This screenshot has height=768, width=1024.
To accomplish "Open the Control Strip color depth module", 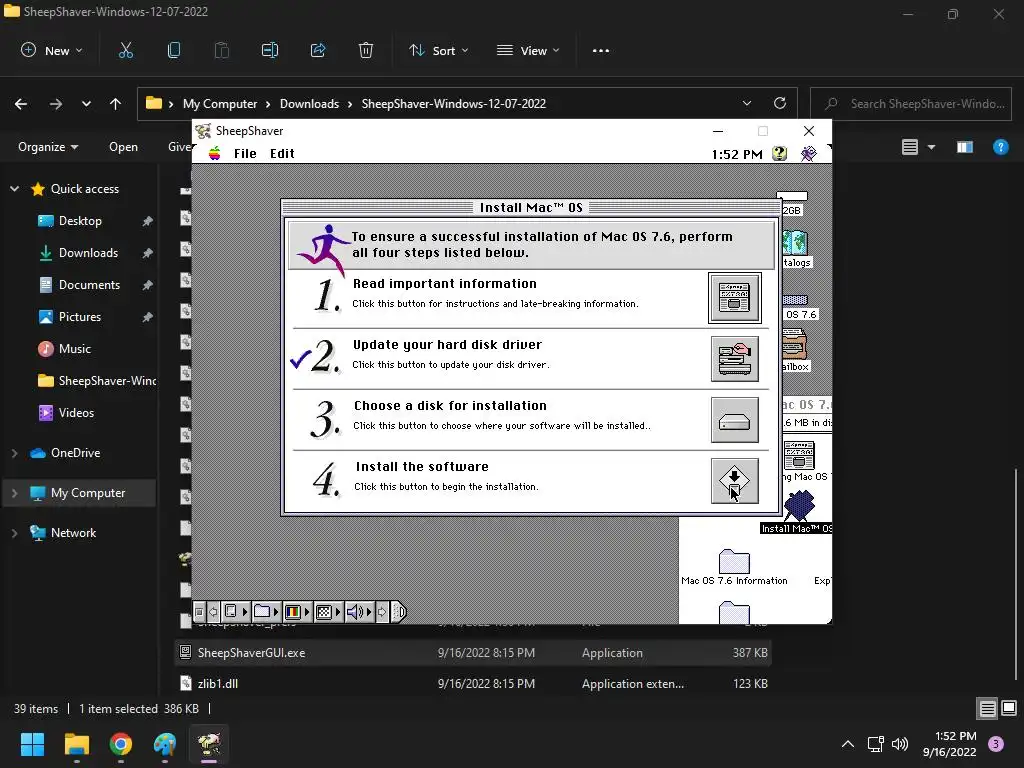I will tap(296, 612).
